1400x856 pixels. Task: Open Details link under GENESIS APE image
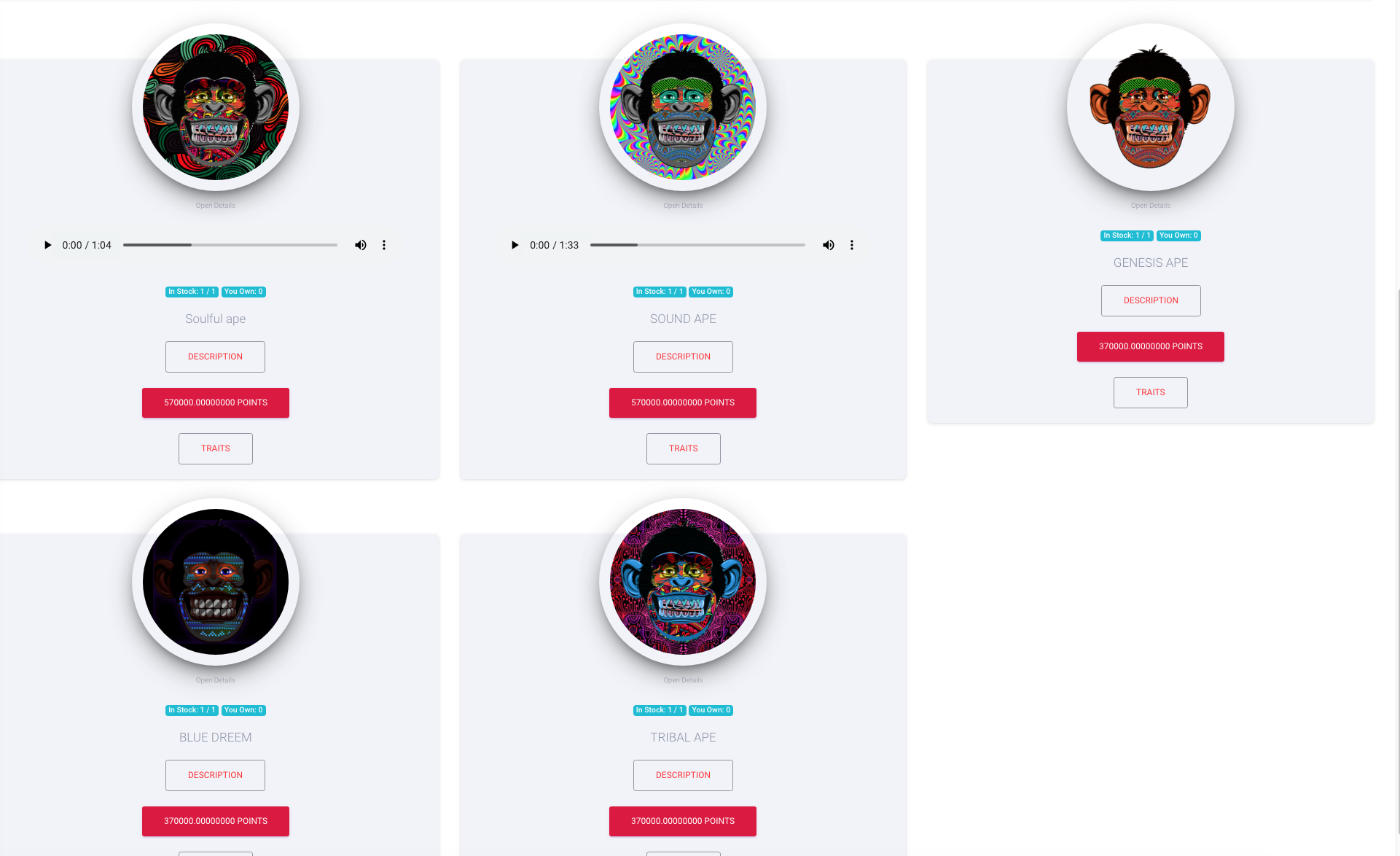point(1151,206)
